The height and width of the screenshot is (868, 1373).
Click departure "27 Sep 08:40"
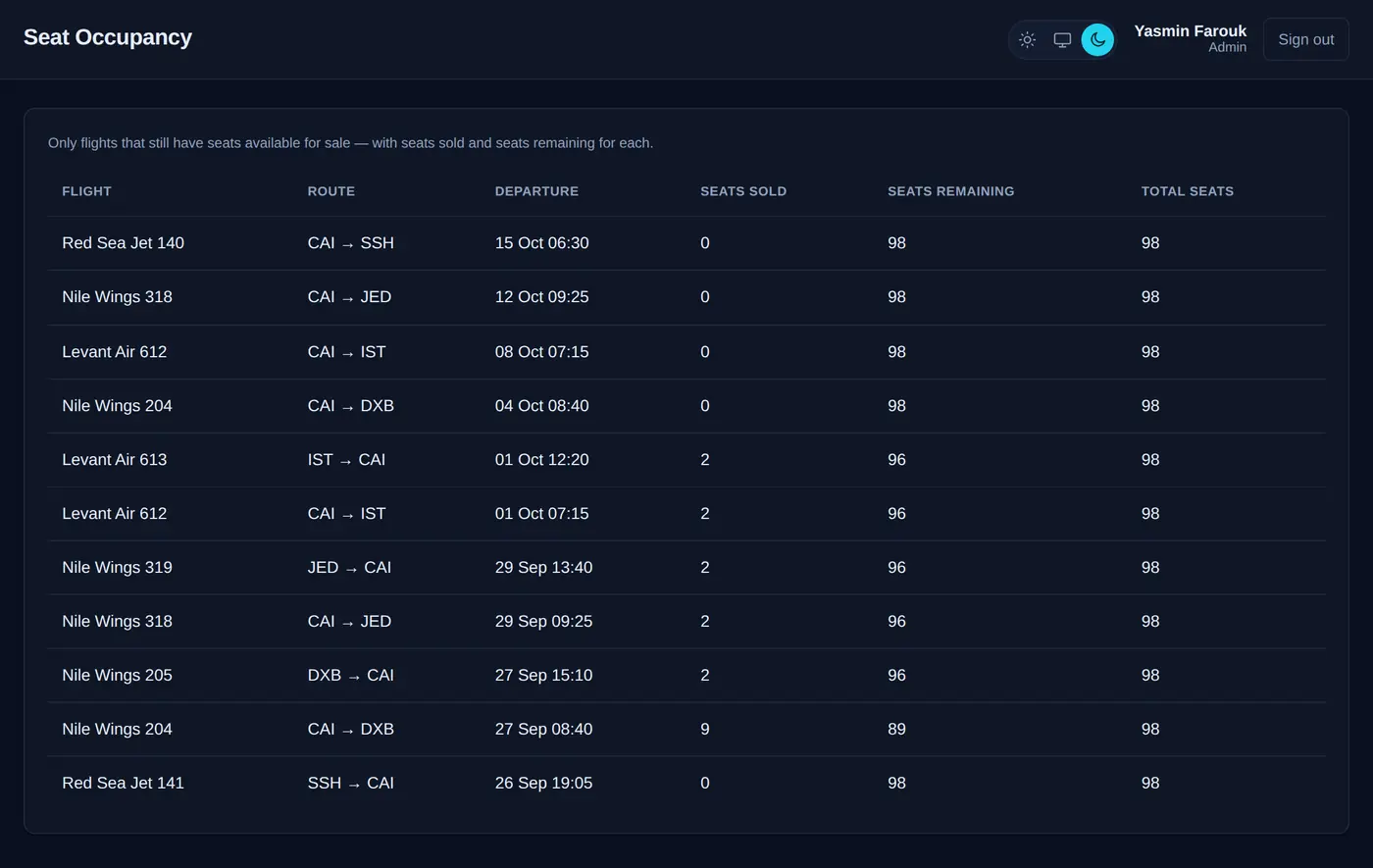[x=543, y=729]
